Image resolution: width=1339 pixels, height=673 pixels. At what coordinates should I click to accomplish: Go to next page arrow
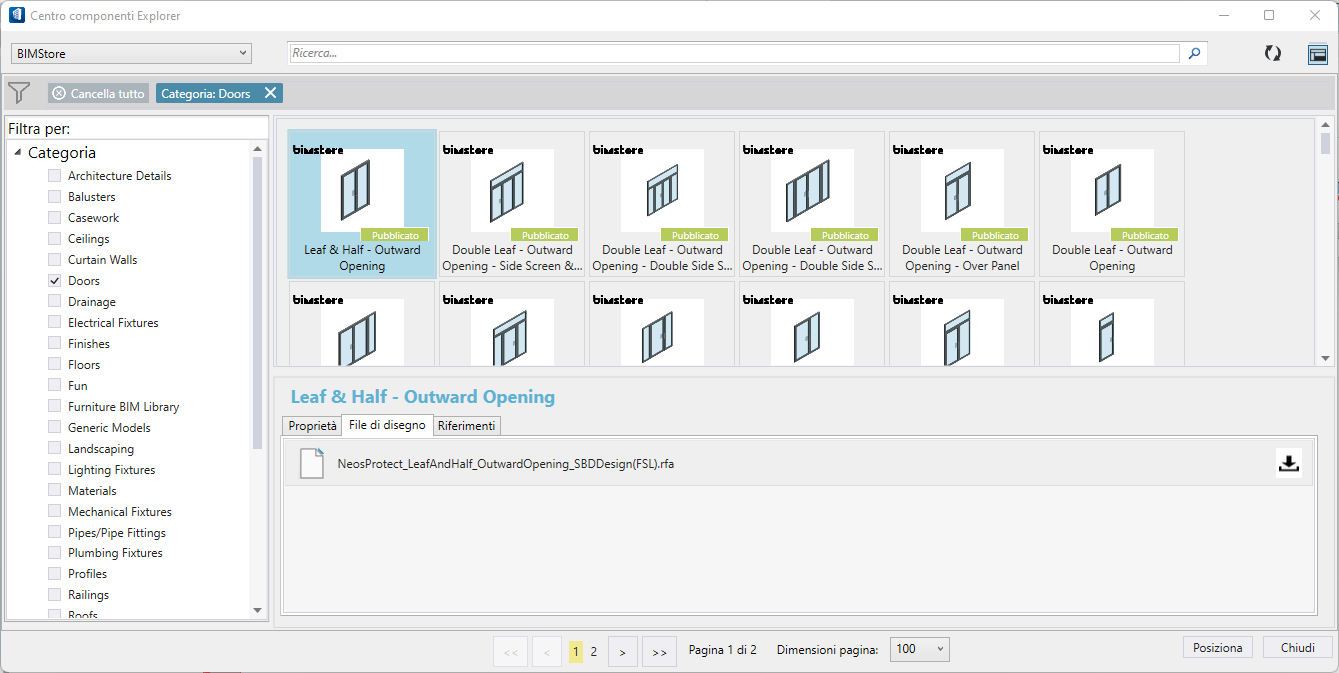coord(622,652)
